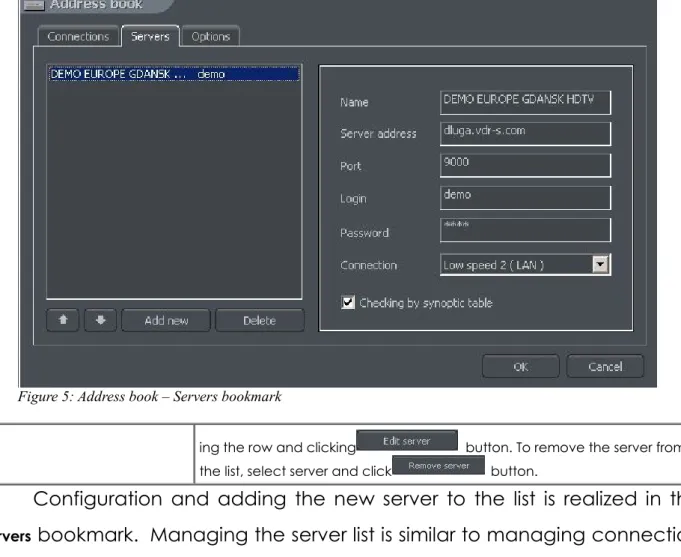Open the Connection type dropdown arrow
Image resolution: width=681 pixels, height=557 pixels.
coord(600,264)
